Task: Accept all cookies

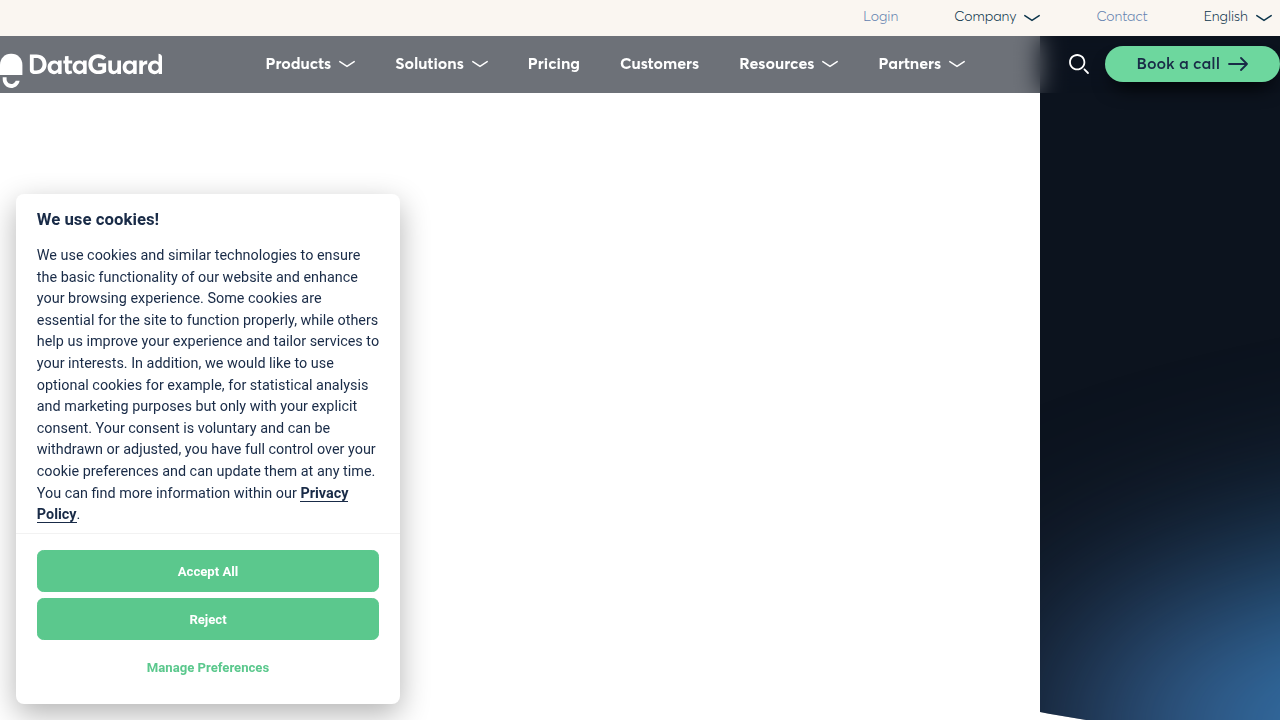Action: [x=208, y=571]
